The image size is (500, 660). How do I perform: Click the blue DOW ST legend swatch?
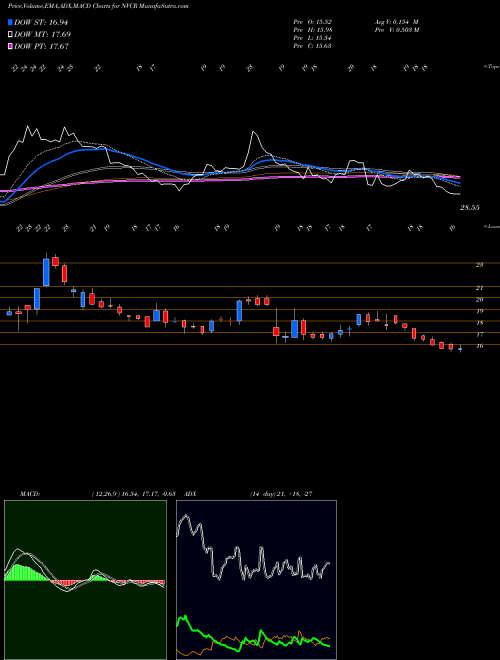point(10,22)
